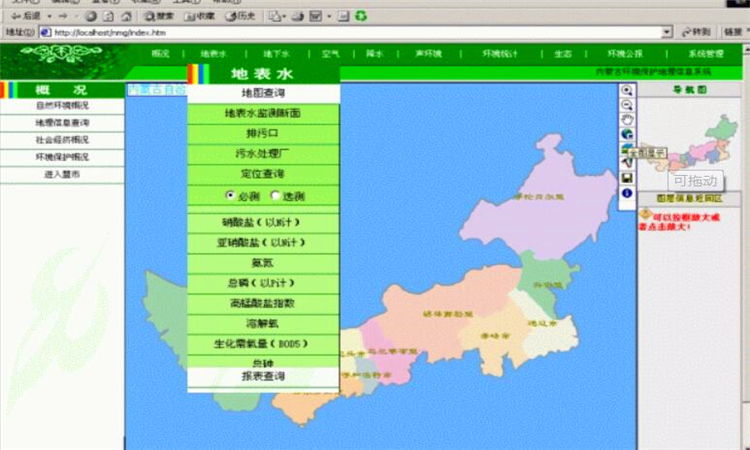Click the browser Print icon

(298, 16)
